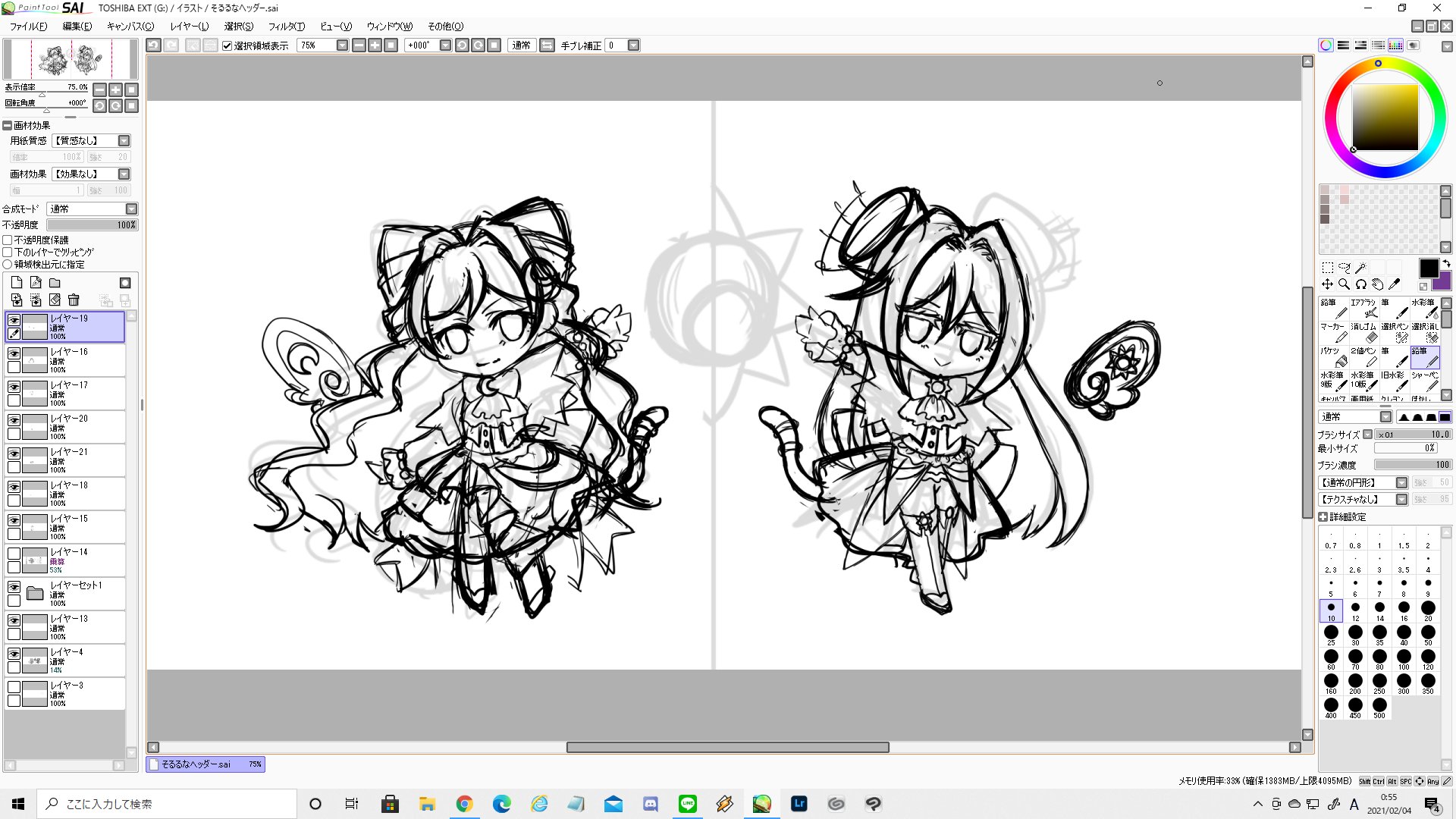Hide layer レイヤー16 with eye icon
This screenshot has height=819, width=1456.
(14, 353)
